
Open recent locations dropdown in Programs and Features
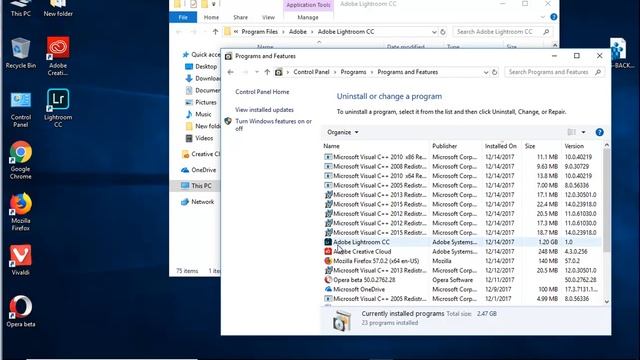tap(257, 72)
